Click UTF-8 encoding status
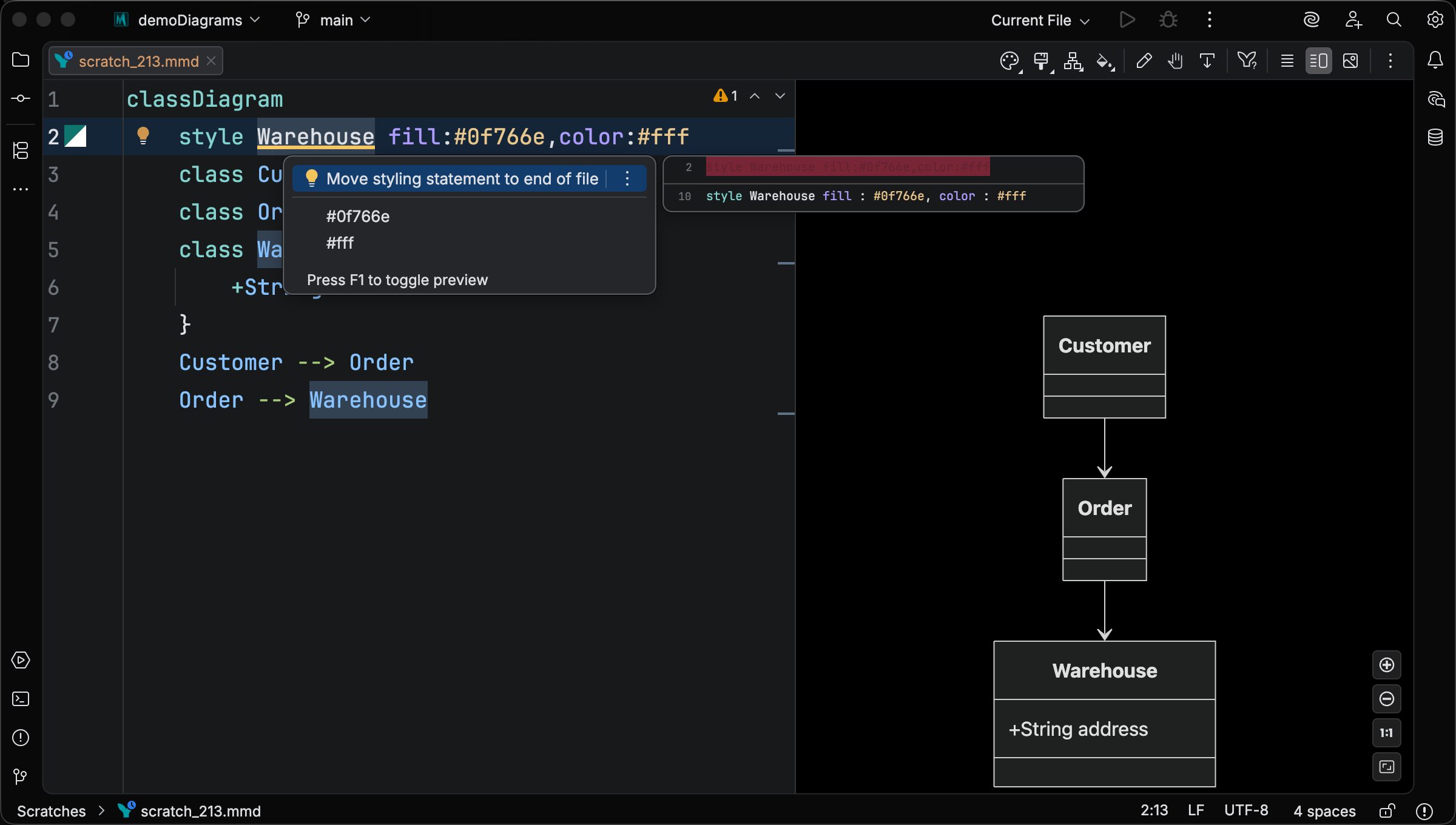 click(x=1246, y=811)
